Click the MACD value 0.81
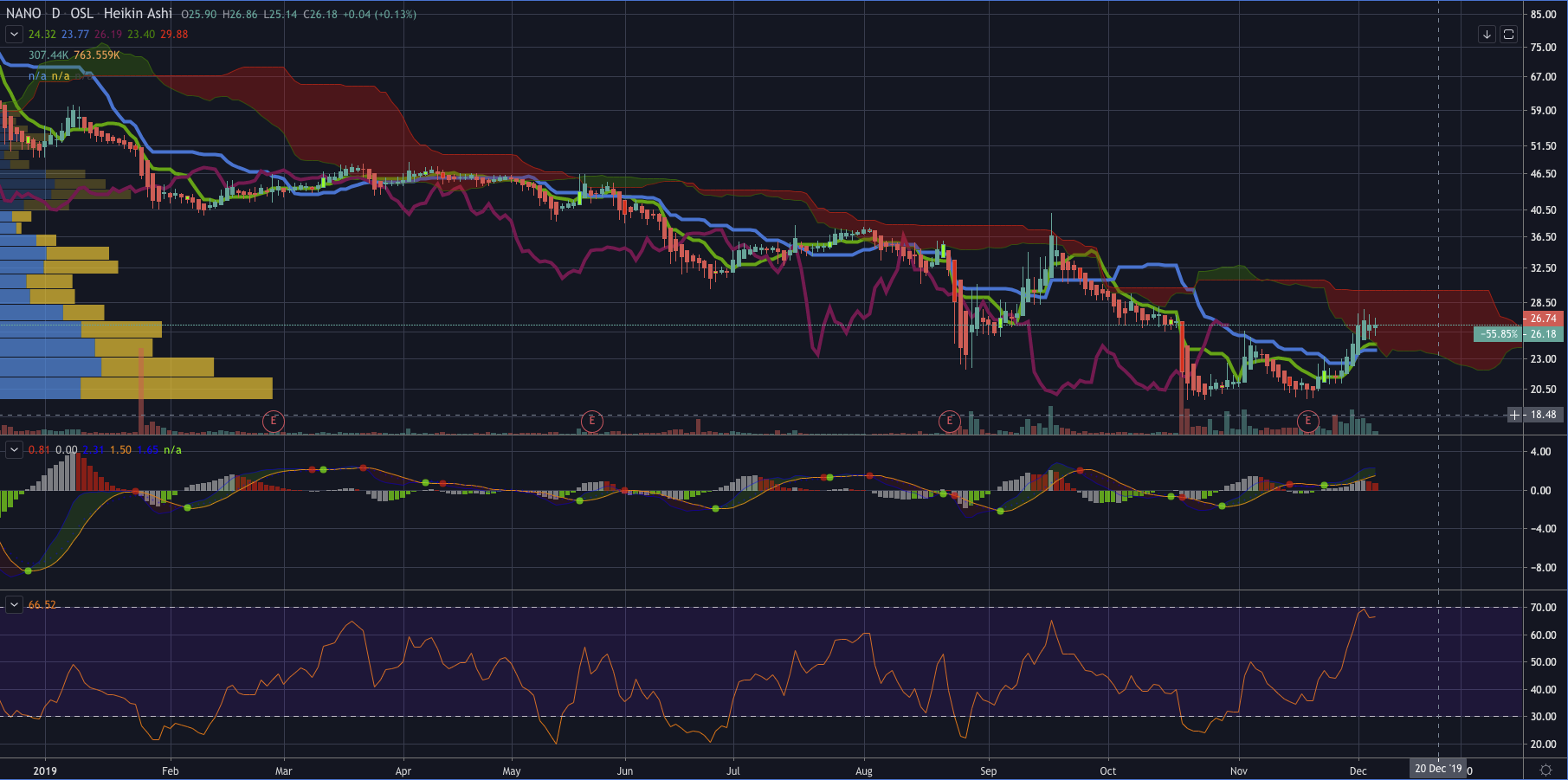The height and width of the screenshot is (780, 1568). [x=39, y=450]
